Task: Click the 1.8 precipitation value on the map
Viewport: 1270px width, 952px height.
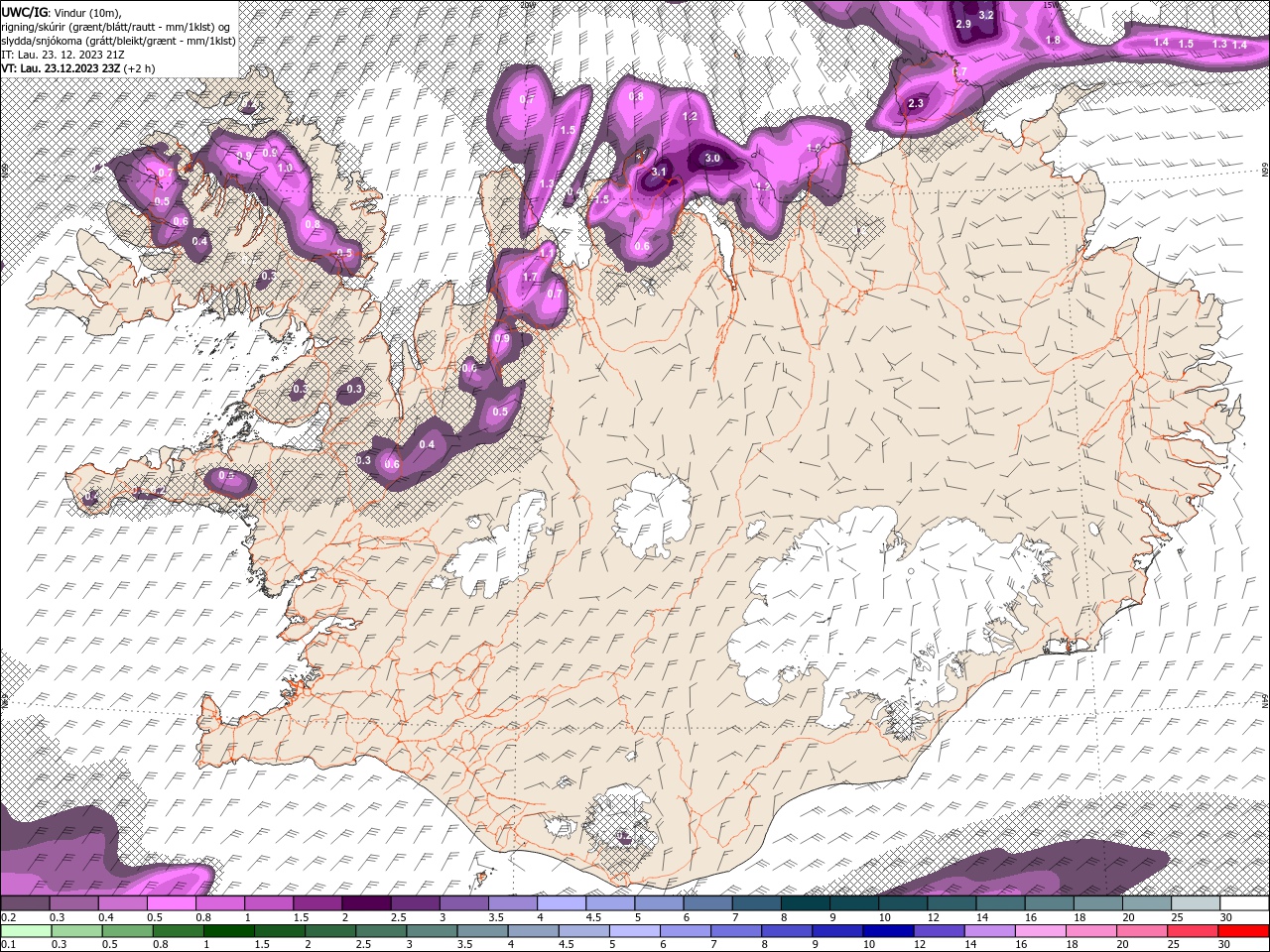Action: (x=1054, y=40)
